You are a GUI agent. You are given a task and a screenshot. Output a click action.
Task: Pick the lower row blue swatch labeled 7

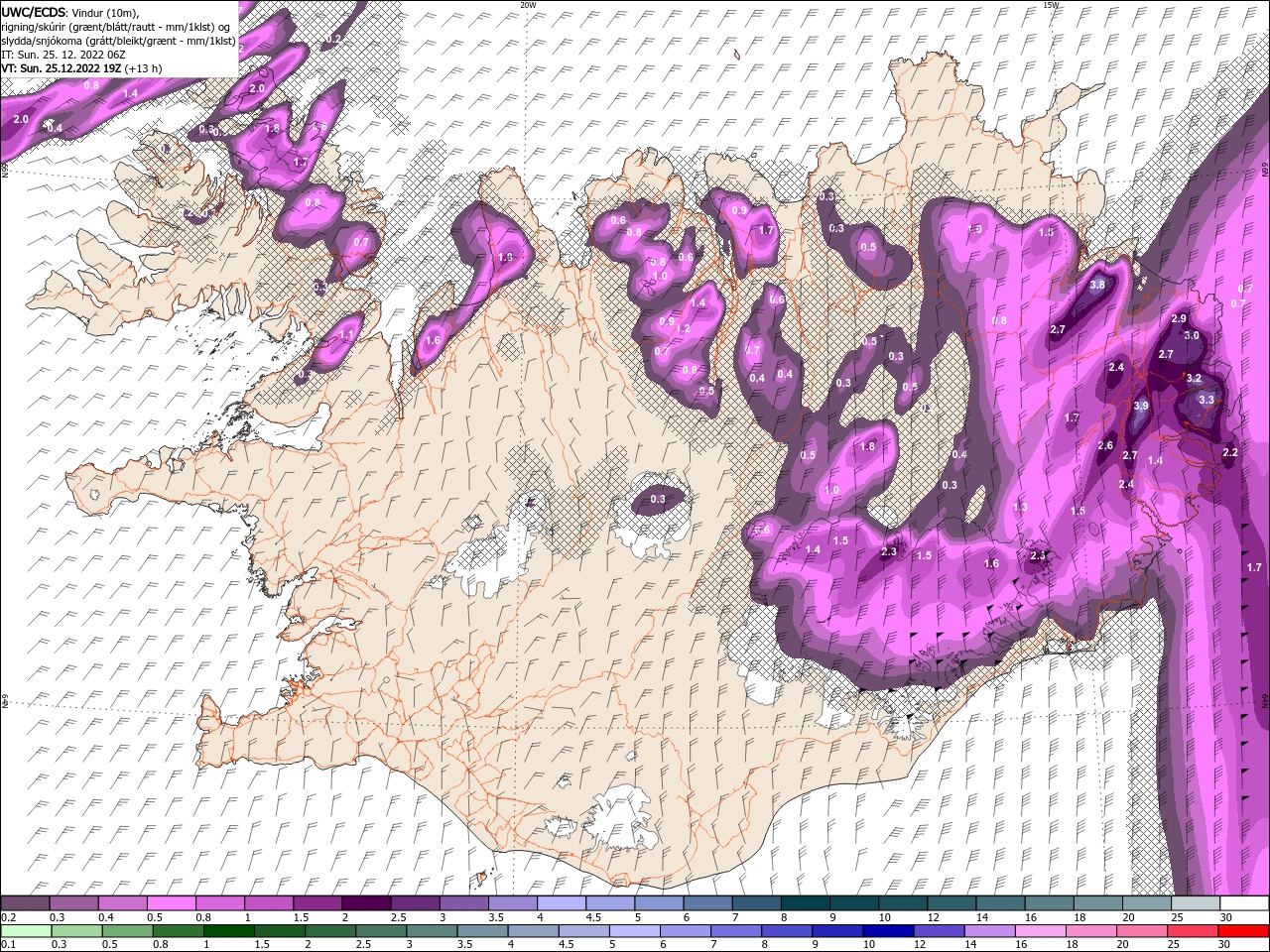tap(734, 931)
